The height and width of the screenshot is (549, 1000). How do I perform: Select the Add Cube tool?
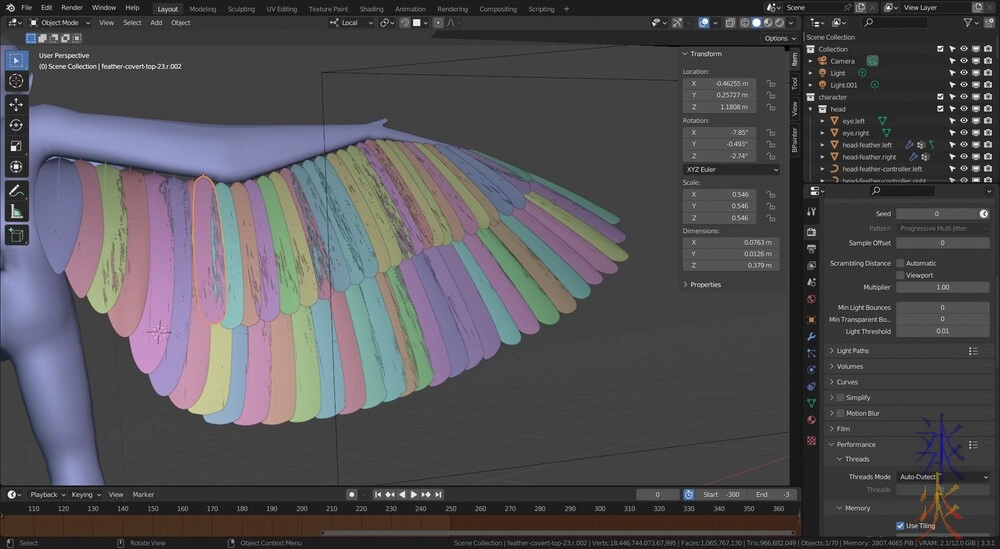click(16, 236)
